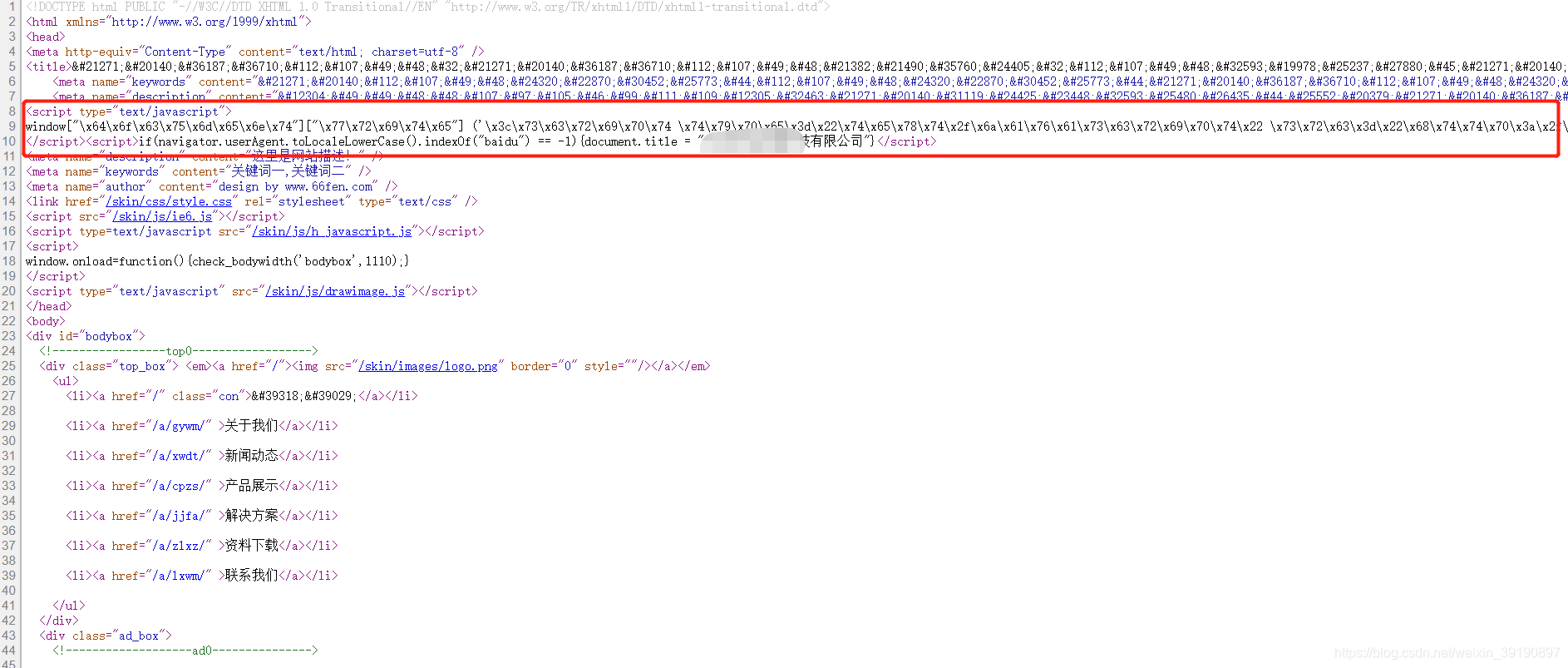Viewport: 1568px width, 668px height.
Task: Click the 联系我们 list item line
Action: coord(202,576)
